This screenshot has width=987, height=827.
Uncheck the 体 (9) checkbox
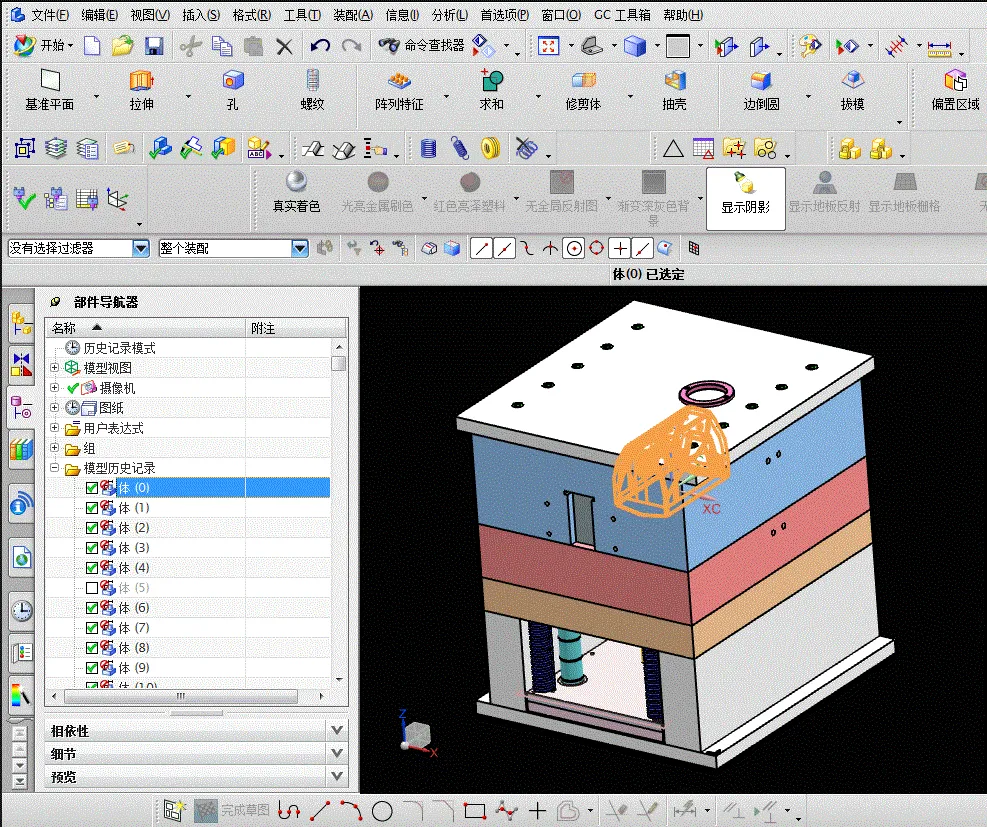tap(92, 668)
